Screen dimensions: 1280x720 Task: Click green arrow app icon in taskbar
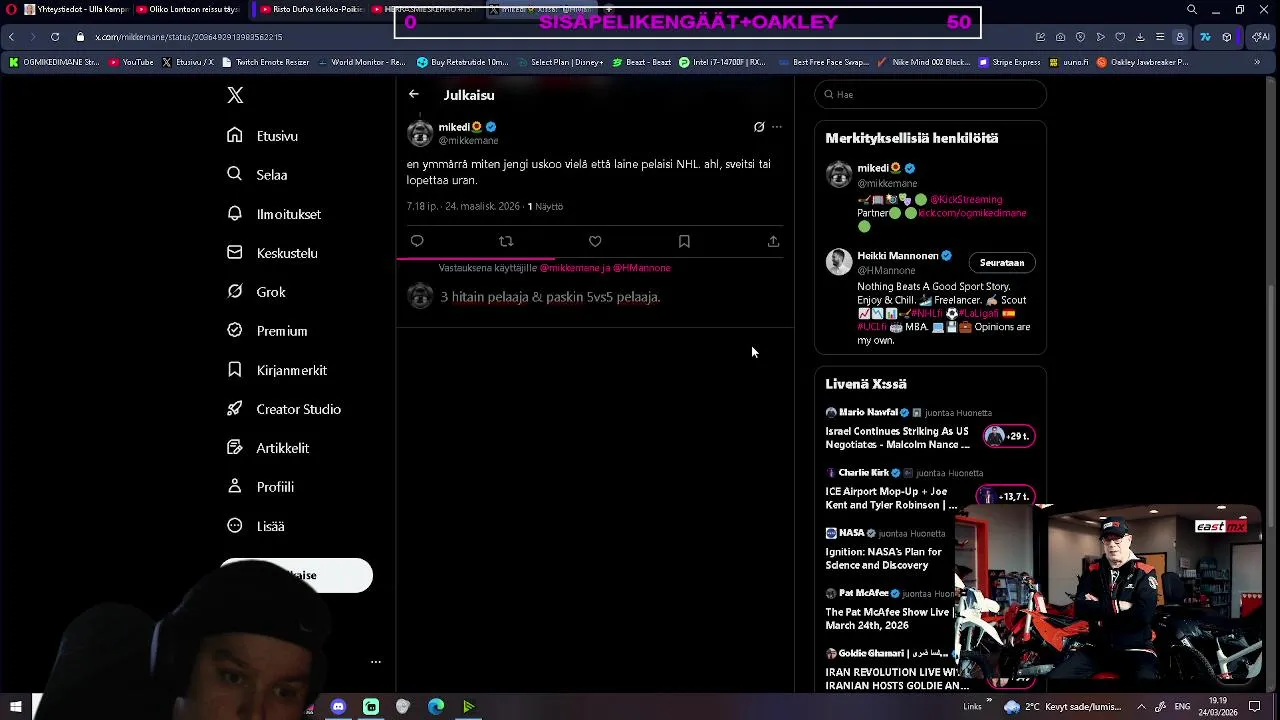pos(468,707)
